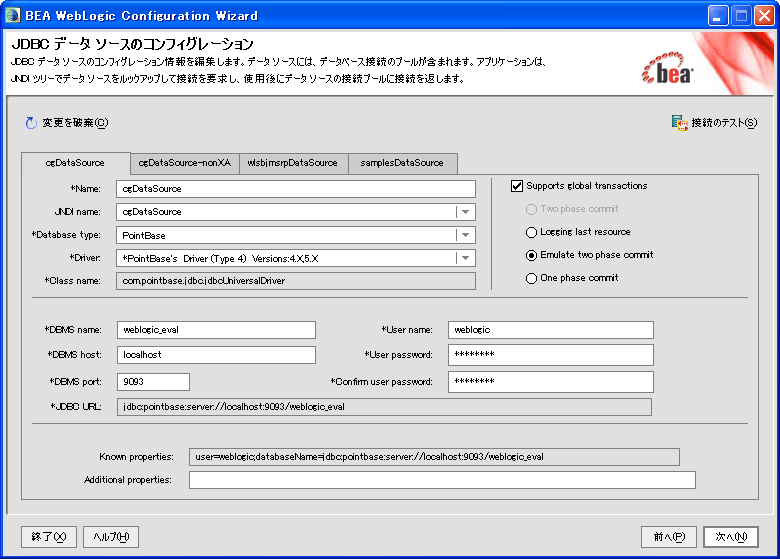Screen dimensions: 780x559
Task: Select One phase commit radio option
Action: click(x=531, y=278)
